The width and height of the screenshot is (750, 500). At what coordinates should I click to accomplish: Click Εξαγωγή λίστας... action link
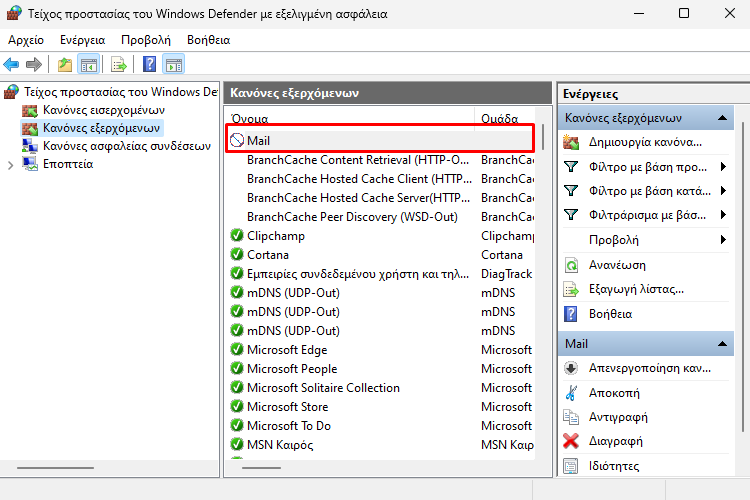coord(636,289)
